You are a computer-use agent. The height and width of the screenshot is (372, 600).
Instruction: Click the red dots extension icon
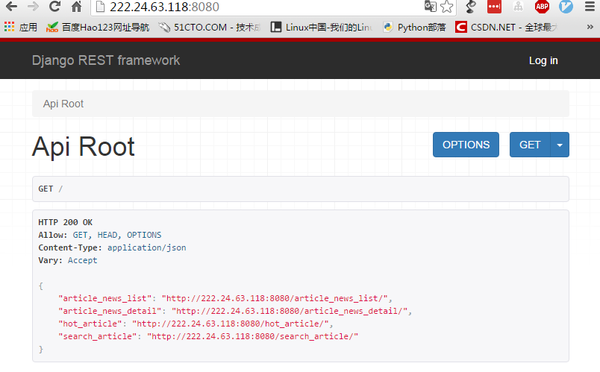point(494,7)
